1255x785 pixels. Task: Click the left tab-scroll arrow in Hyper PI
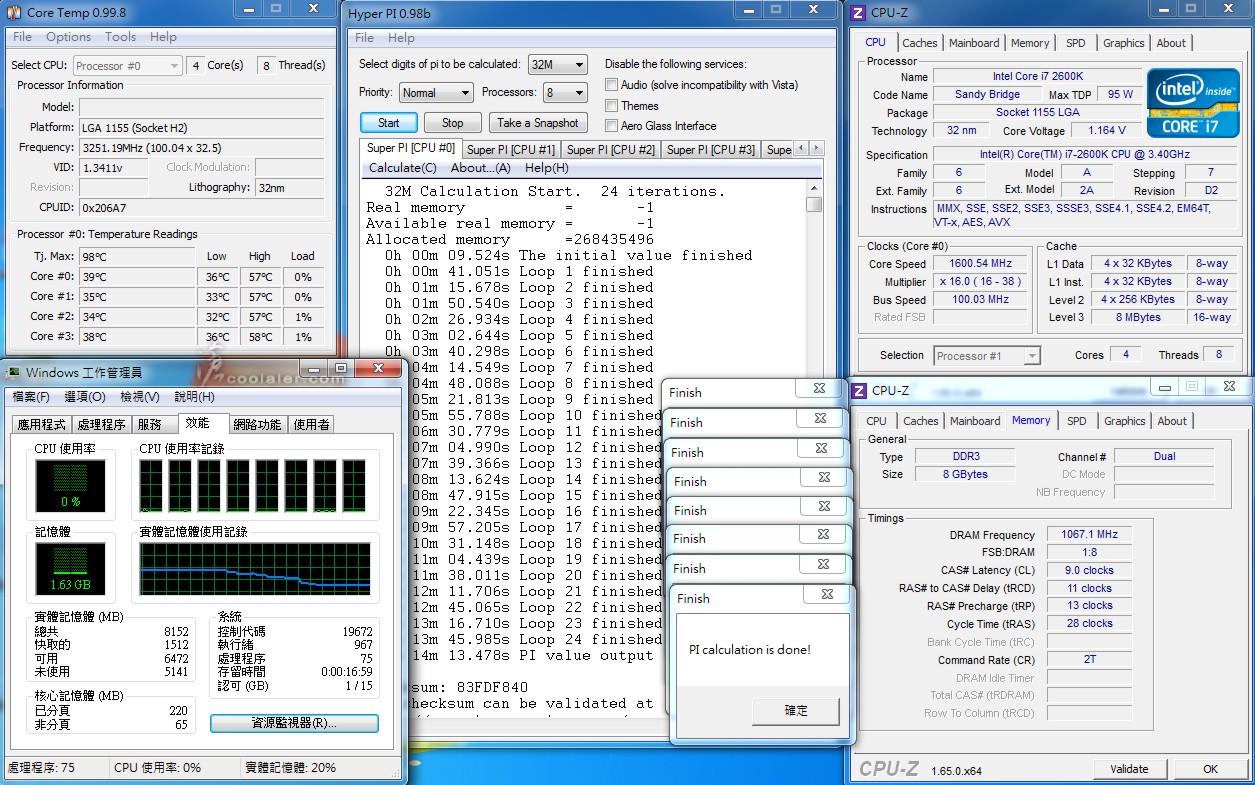802,148
